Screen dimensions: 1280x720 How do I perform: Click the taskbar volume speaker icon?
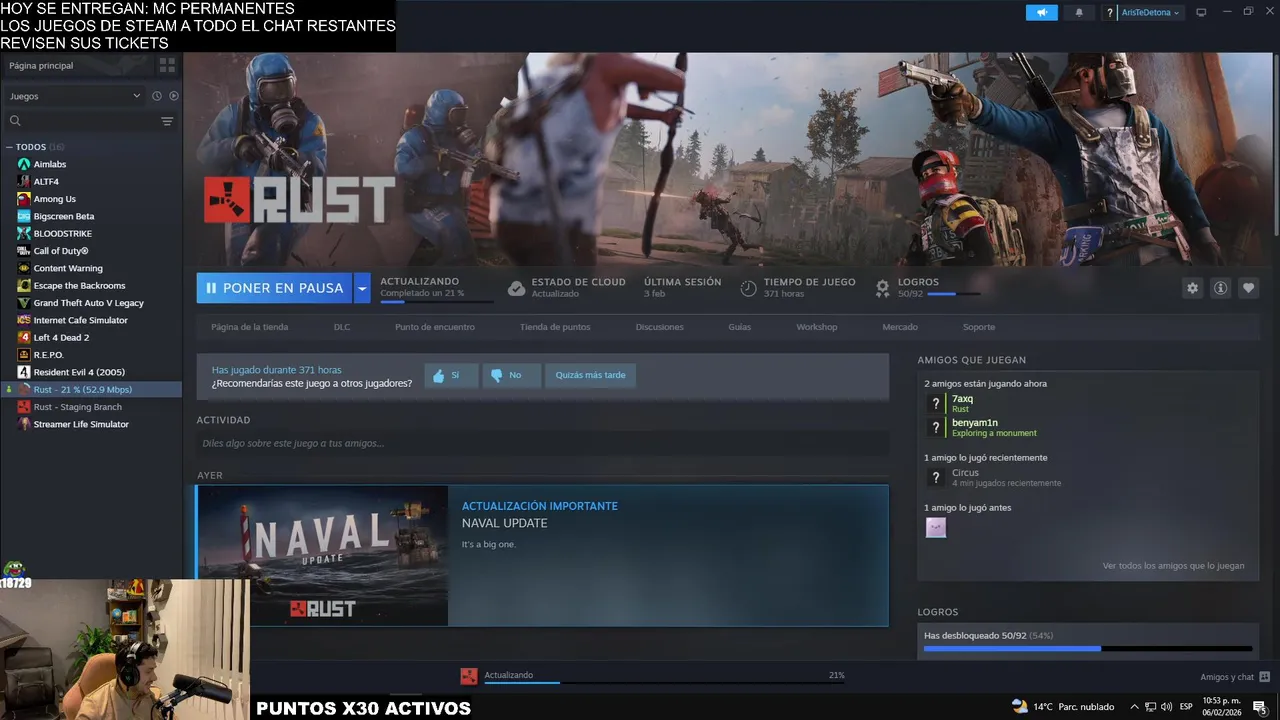[x=1166, y=707]
